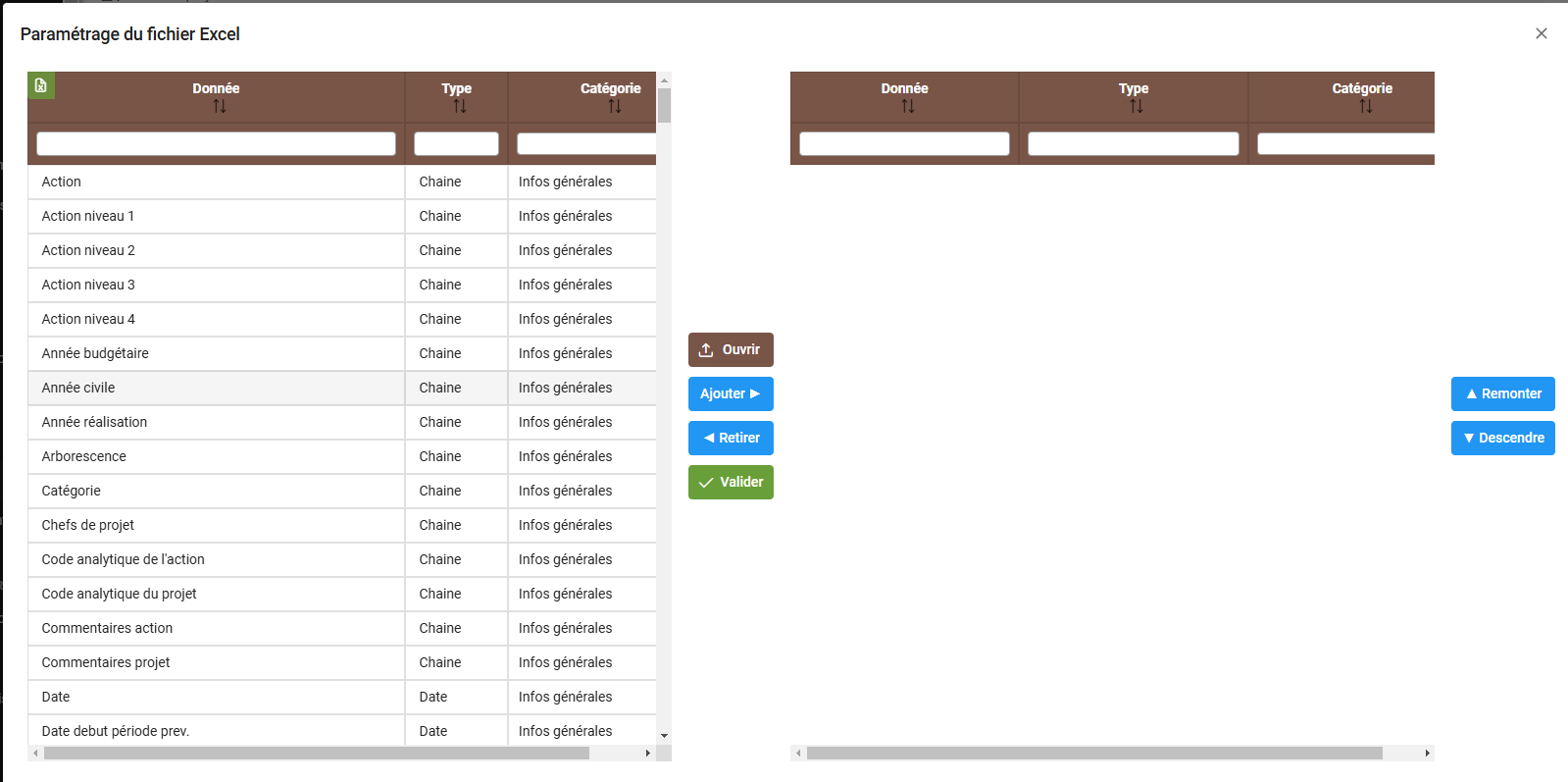1568x782 pixels.
Task: Move item up with Remonter
Action: click(x=1502, y=393)
